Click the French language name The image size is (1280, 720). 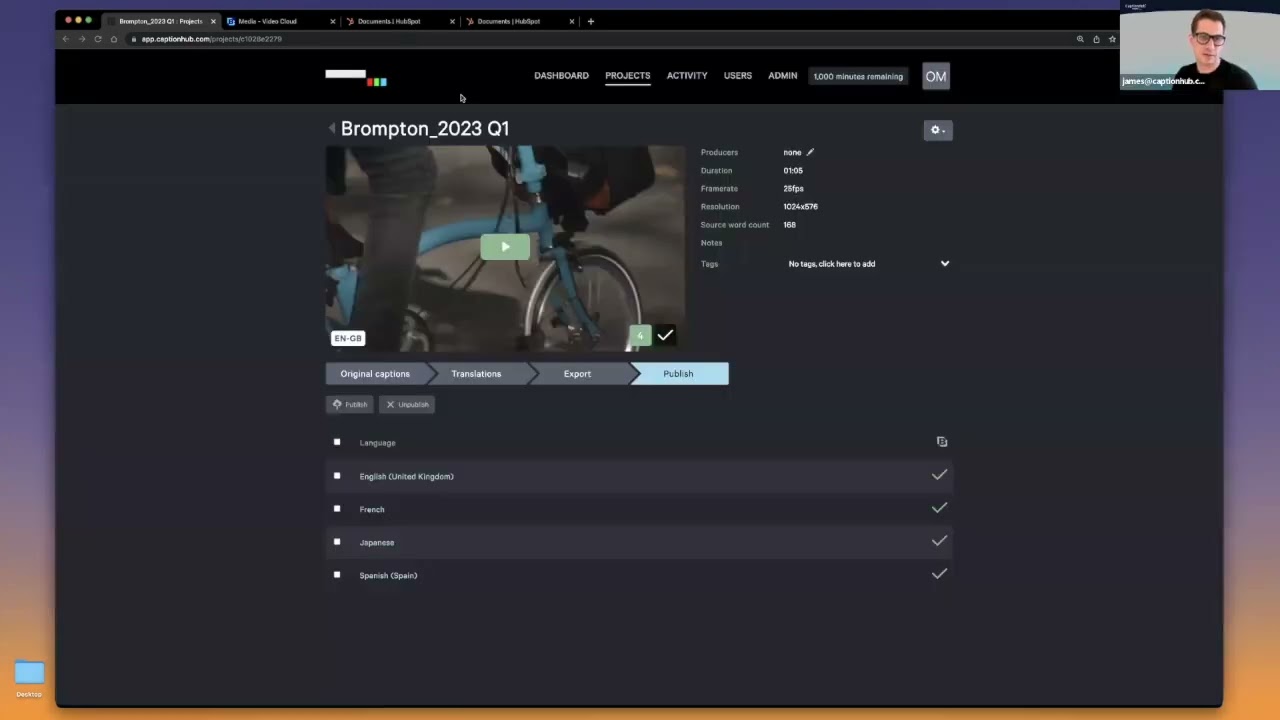372,509
